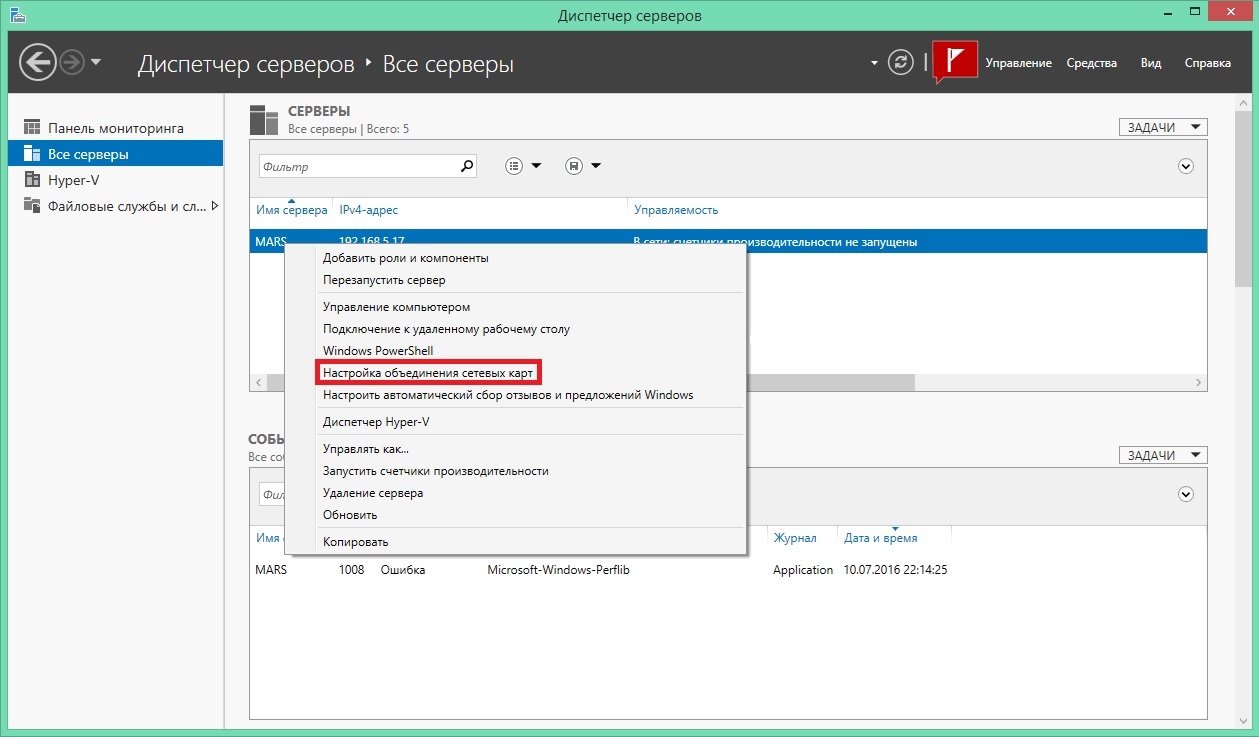Open the Вид menu

[x=1151, y=63]
